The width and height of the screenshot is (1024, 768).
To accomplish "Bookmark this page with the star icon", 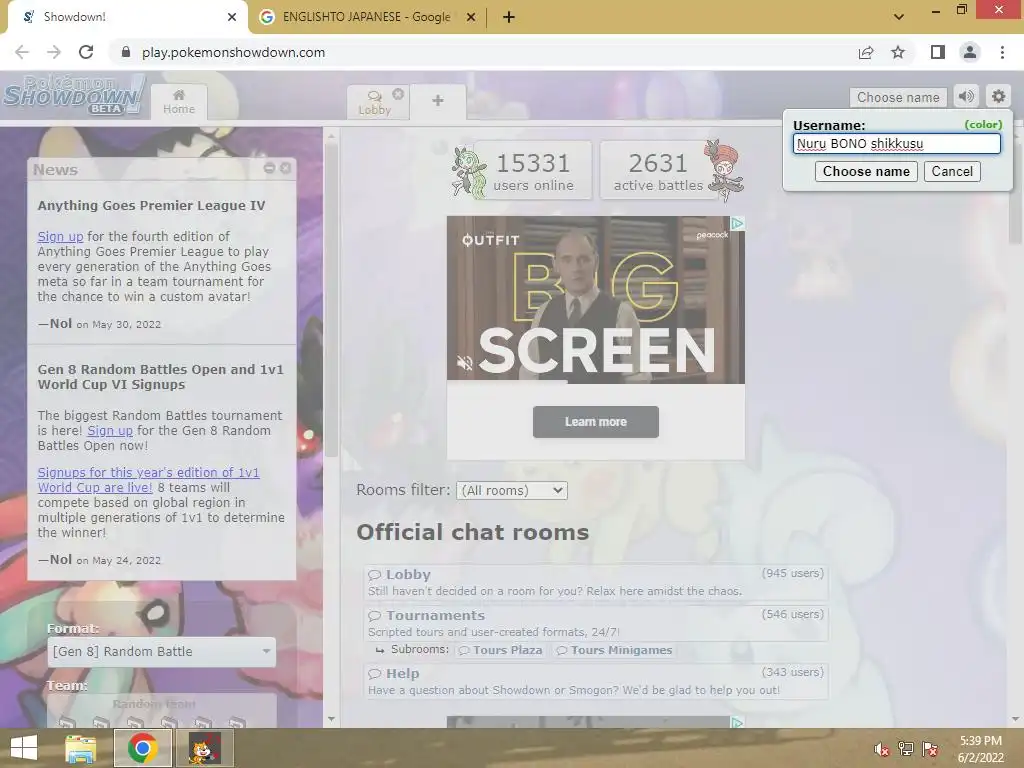I will click(x=898, y=52).
